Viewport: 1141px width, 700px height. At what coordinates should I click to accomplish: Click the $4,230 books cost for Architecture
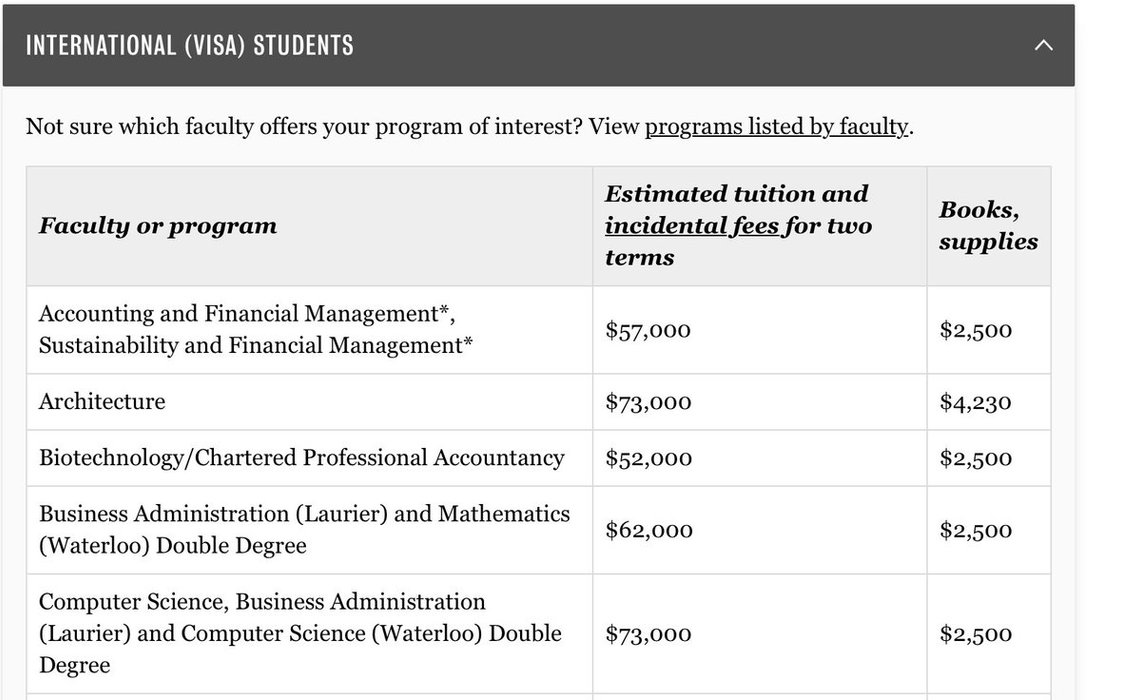[975, 403]
